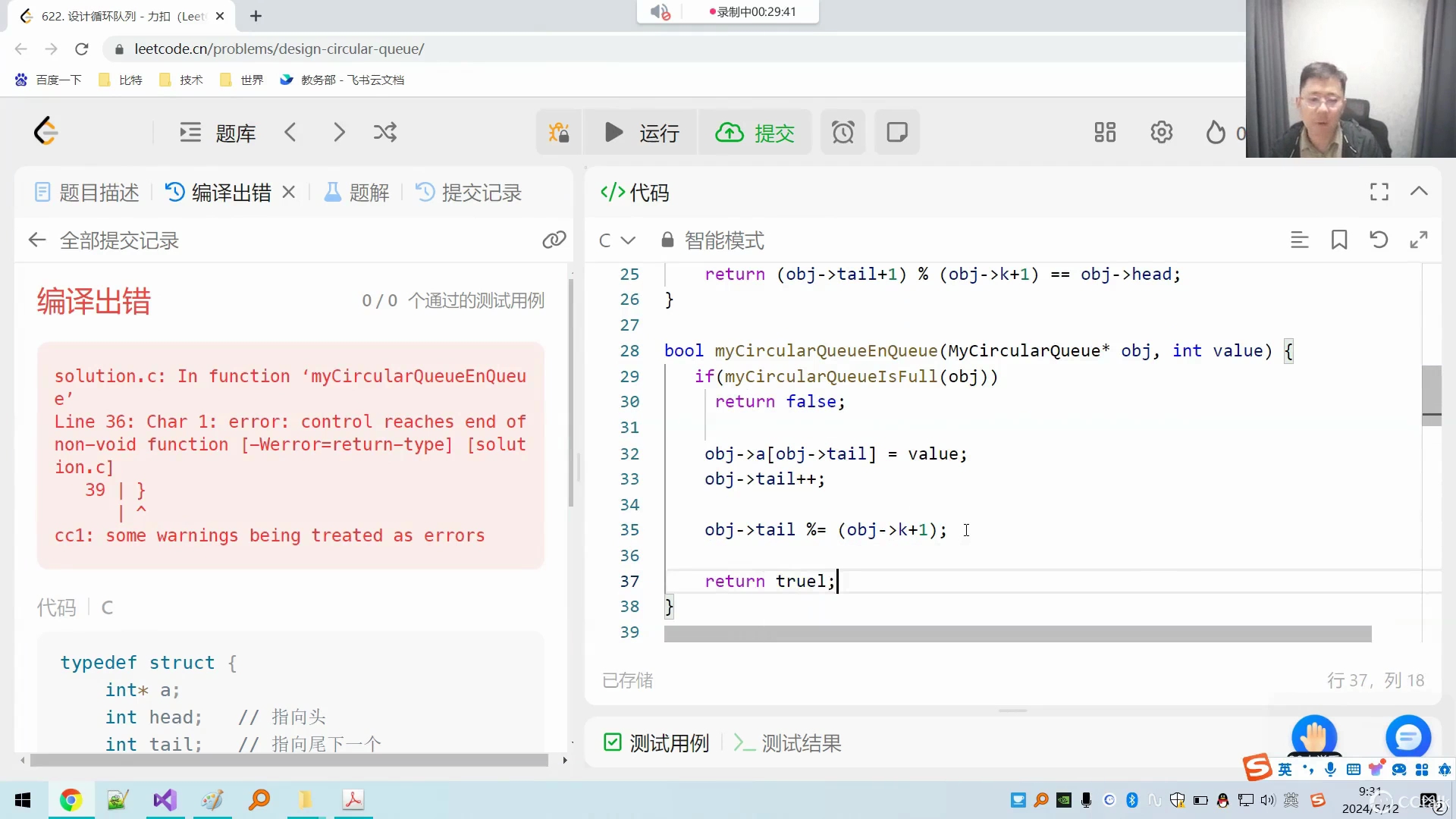Click the taskbar search magnifier app
Screen dimensions: 1456x819
tap(259, 800)
